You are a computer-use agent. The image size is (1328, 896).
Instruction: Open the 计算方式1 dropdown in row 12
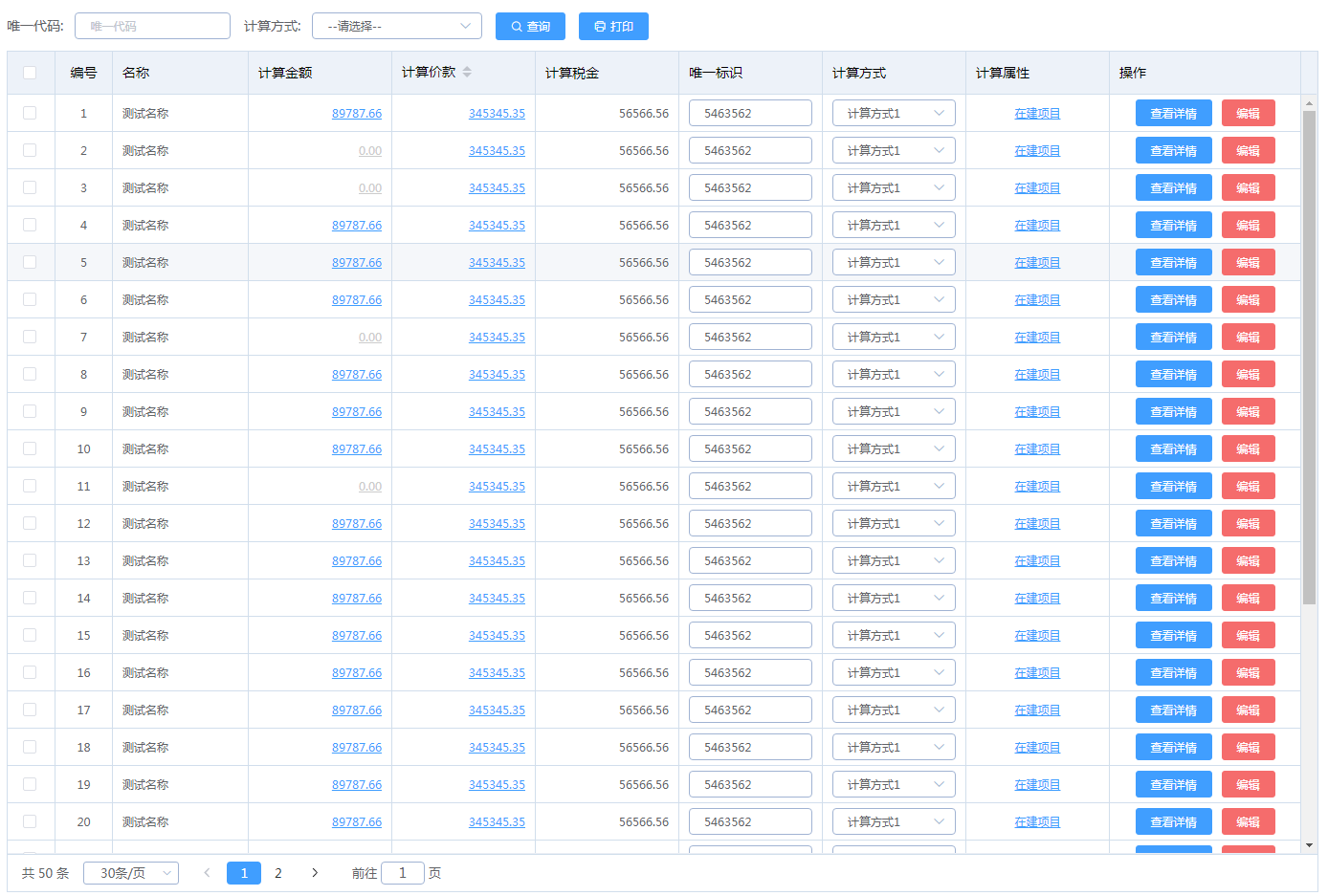pyautogui.click(x=894, y=523)
